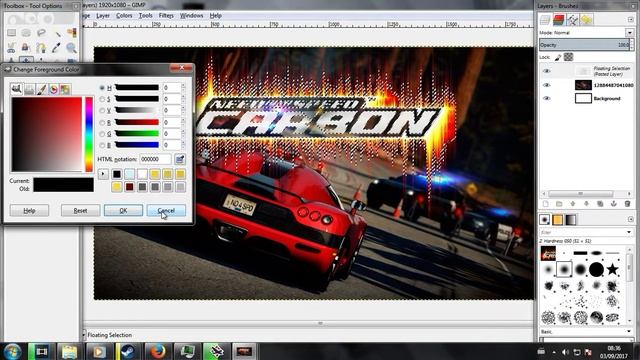Select the H radio button
This screenshot has height=360, width=640.
(102, 87)
